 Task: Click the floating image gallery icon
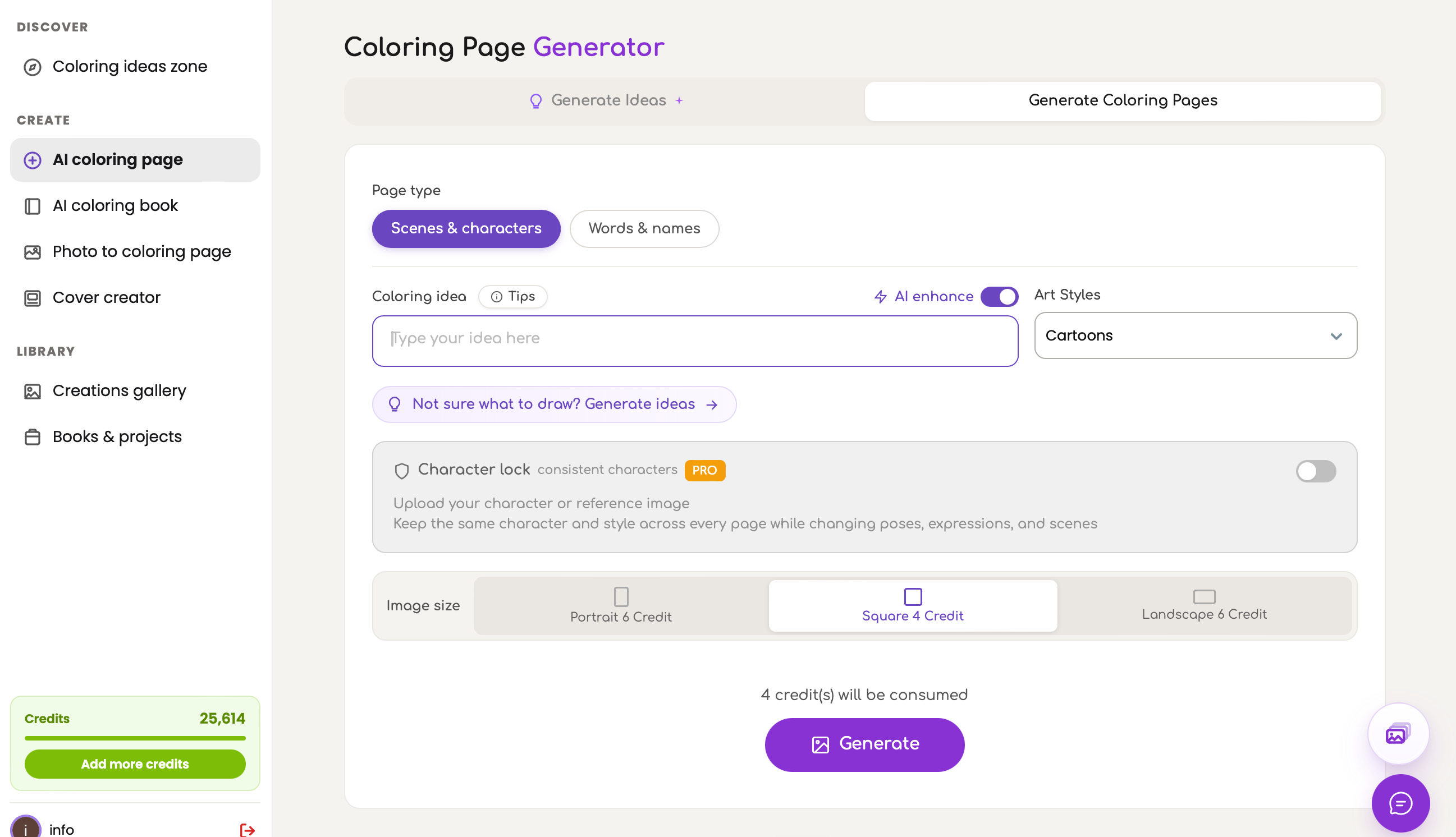[x=1398, y=734]
